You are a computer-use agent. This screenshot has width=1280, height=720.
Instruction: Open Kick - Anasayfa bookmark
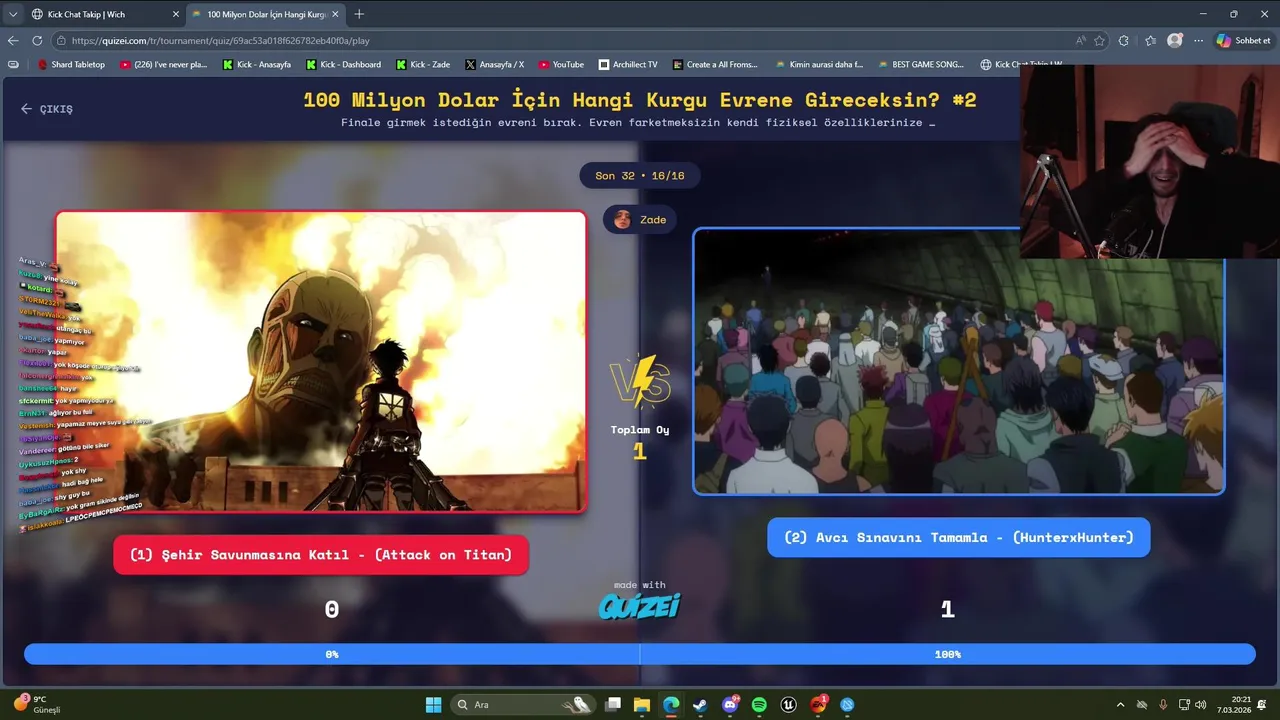point(257,64)
